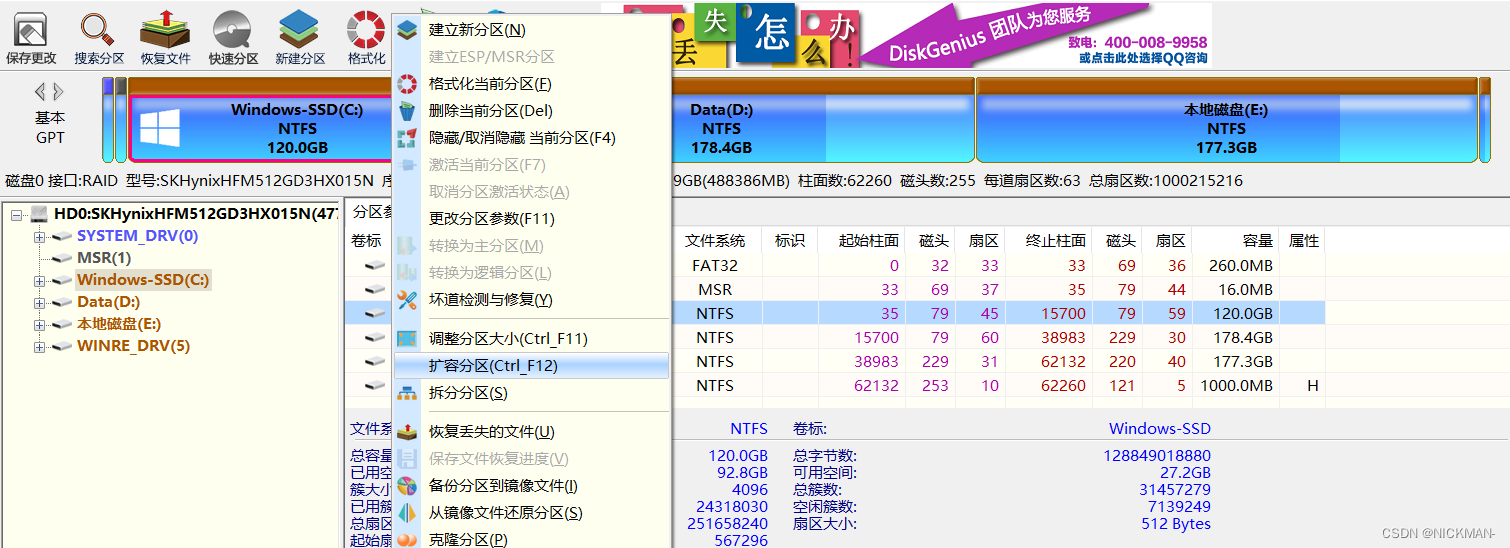Start the 快速分区 quick partition tool
Viewport: 1510px width, 548px height.
tap(233, 37)
